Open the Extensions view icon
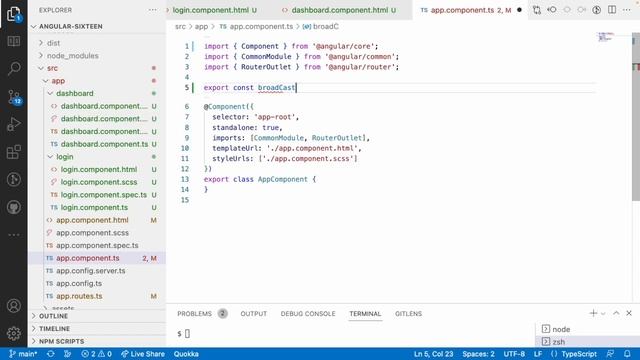This screenshot has width=640, height=360. point(14,152)
